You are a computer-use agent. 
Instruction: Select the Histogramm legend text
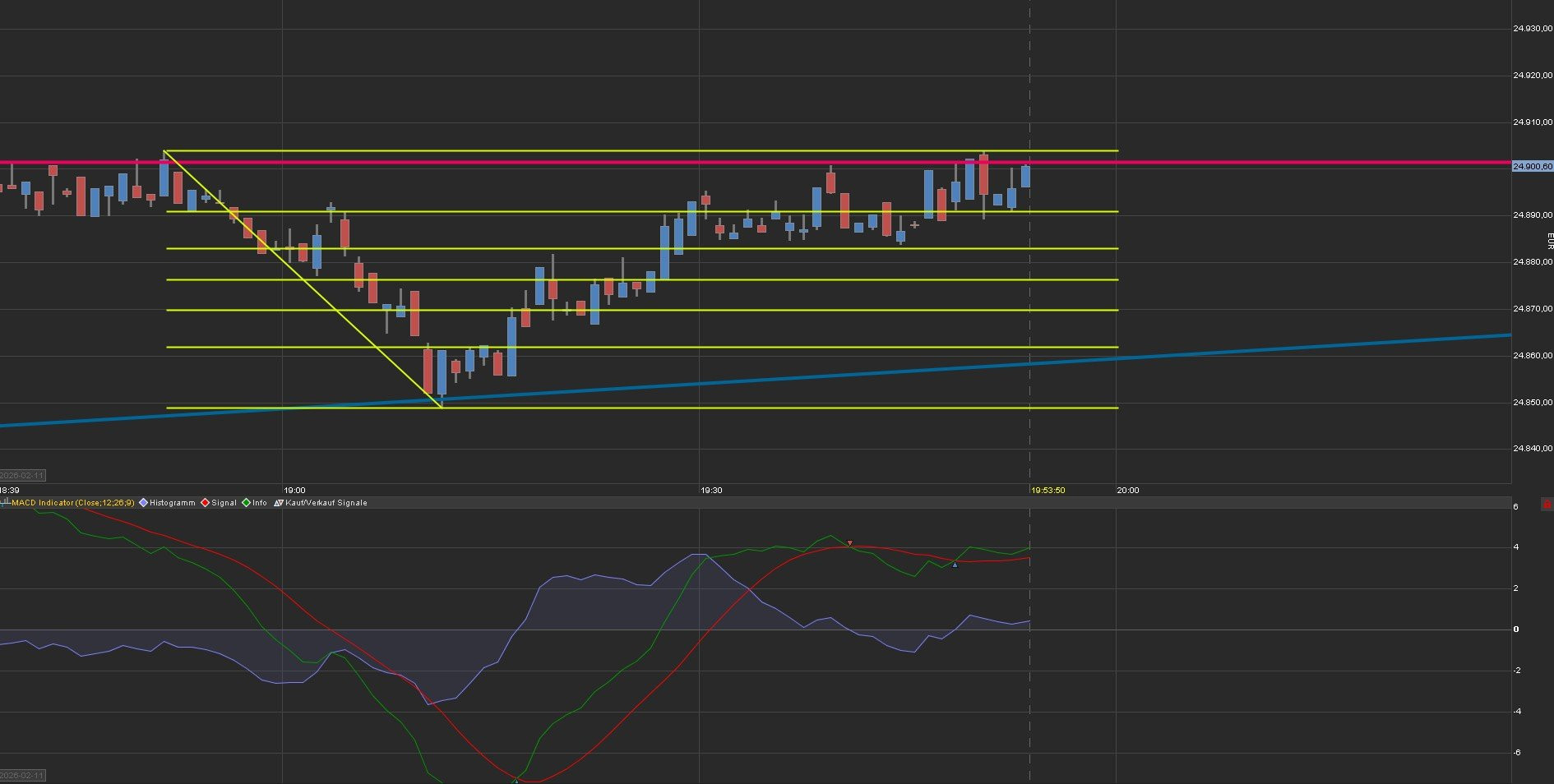[x=172, y=503]
